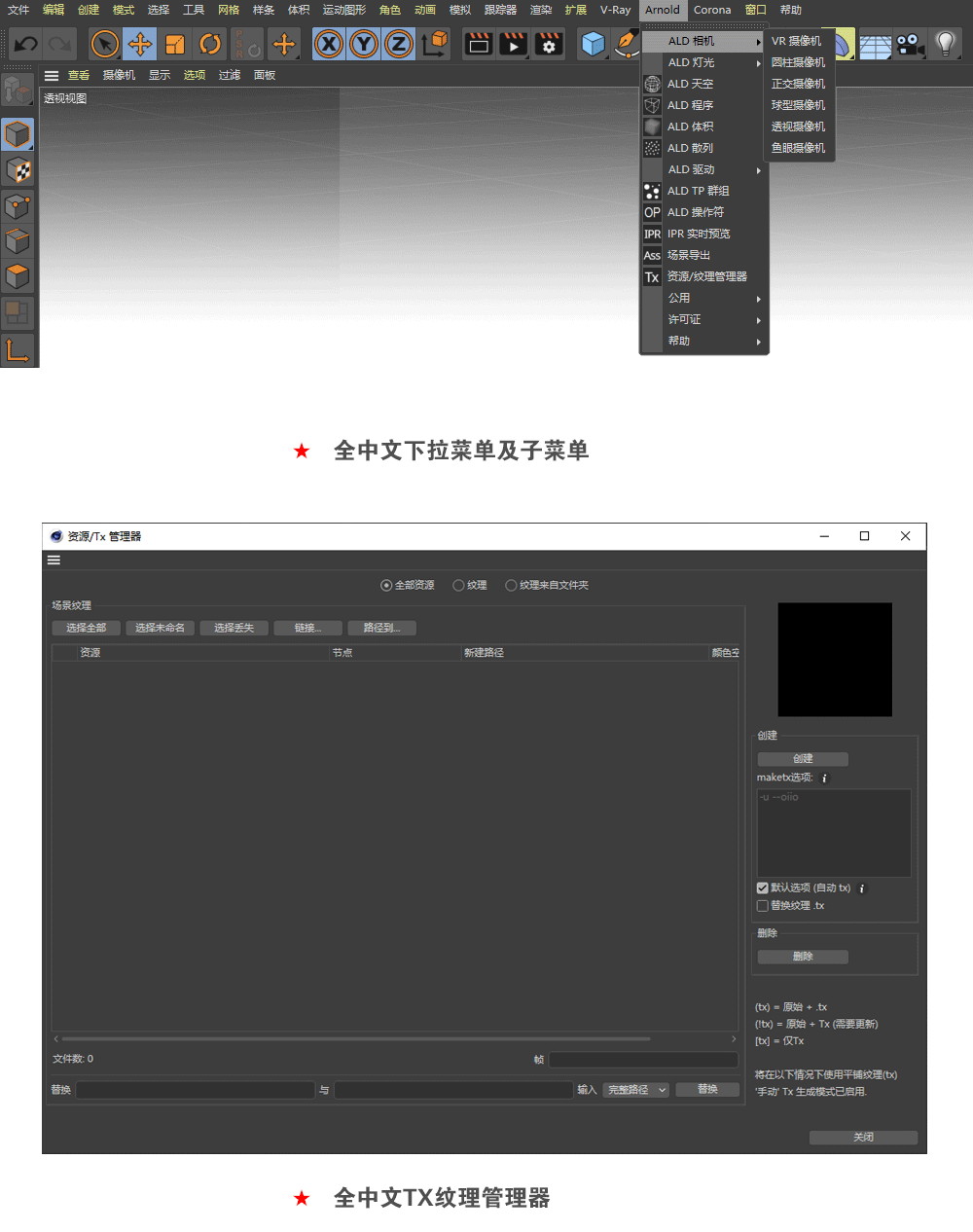Click the 删除 button

pyautogui.click(x=803, y=957)
